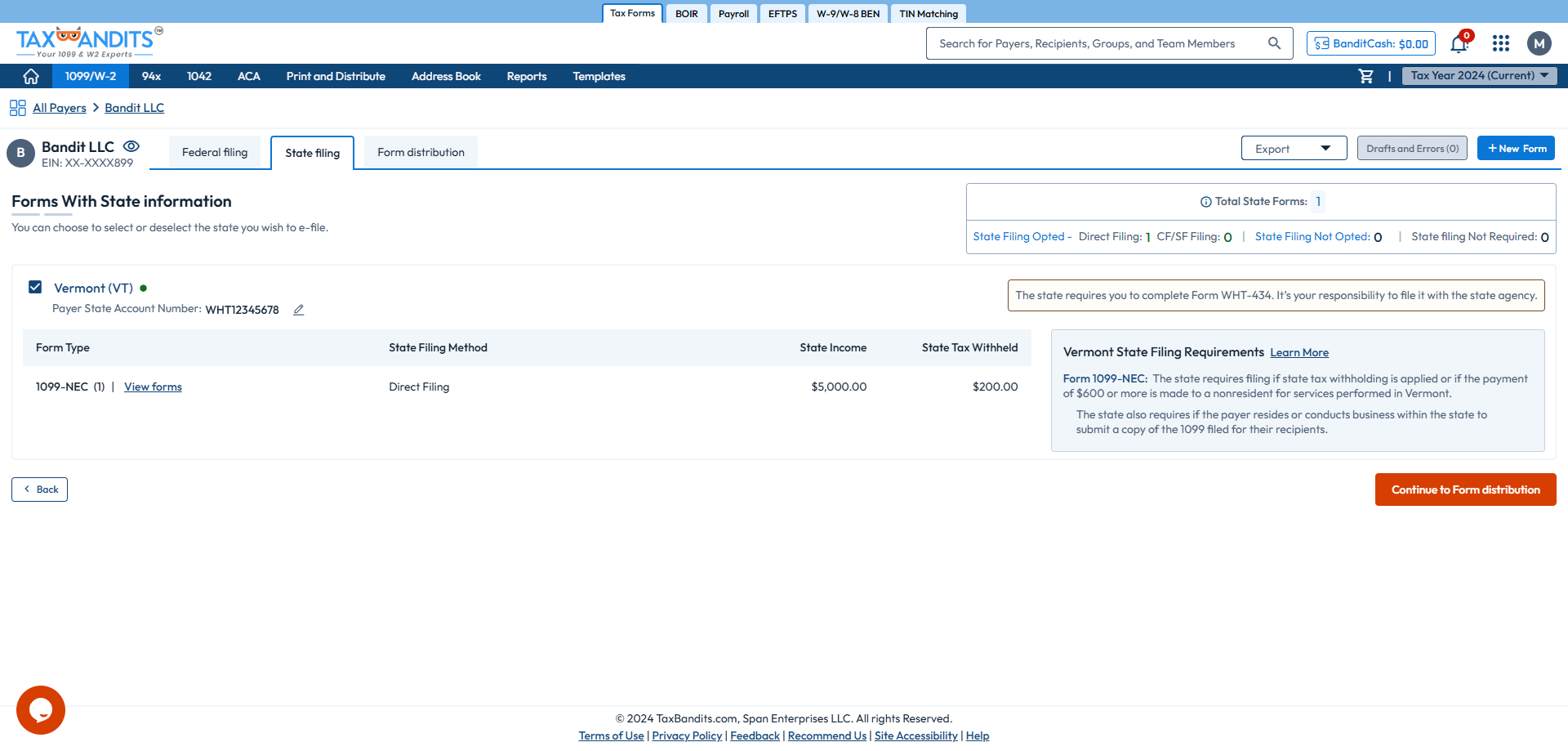Open the notifications bell
This screenshot has width=1568, height=751.
(x=1459, y=43)
